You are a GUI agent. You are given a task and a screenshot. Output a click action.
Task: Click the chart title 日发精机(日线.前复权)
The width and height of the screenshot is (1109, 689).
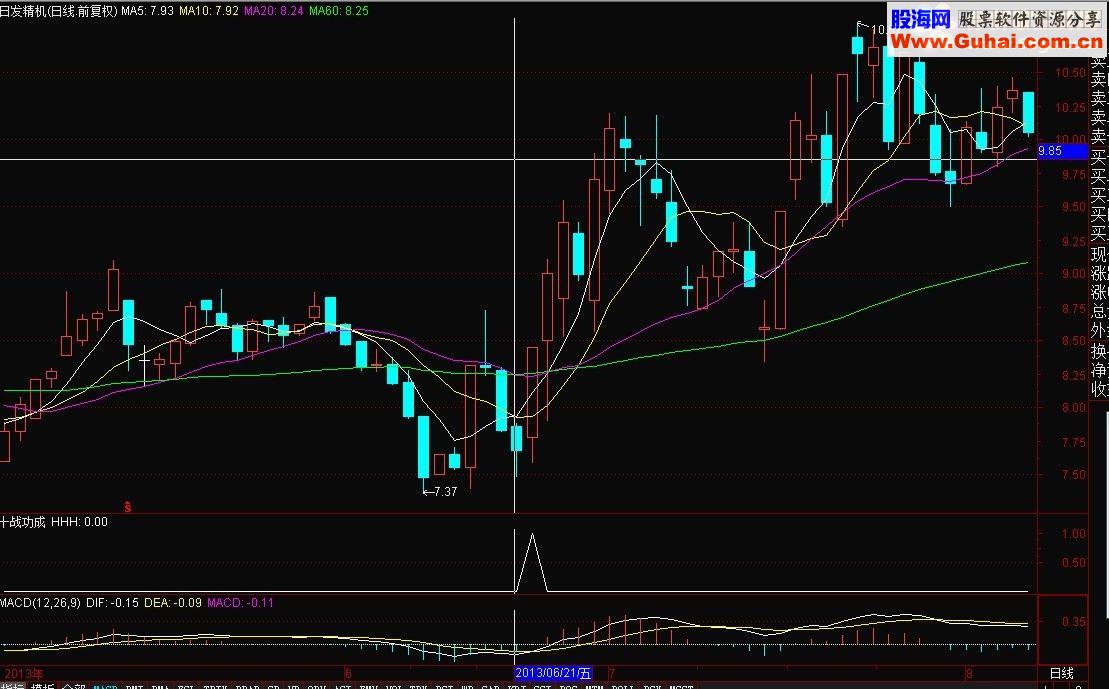[x=59, y=11]
